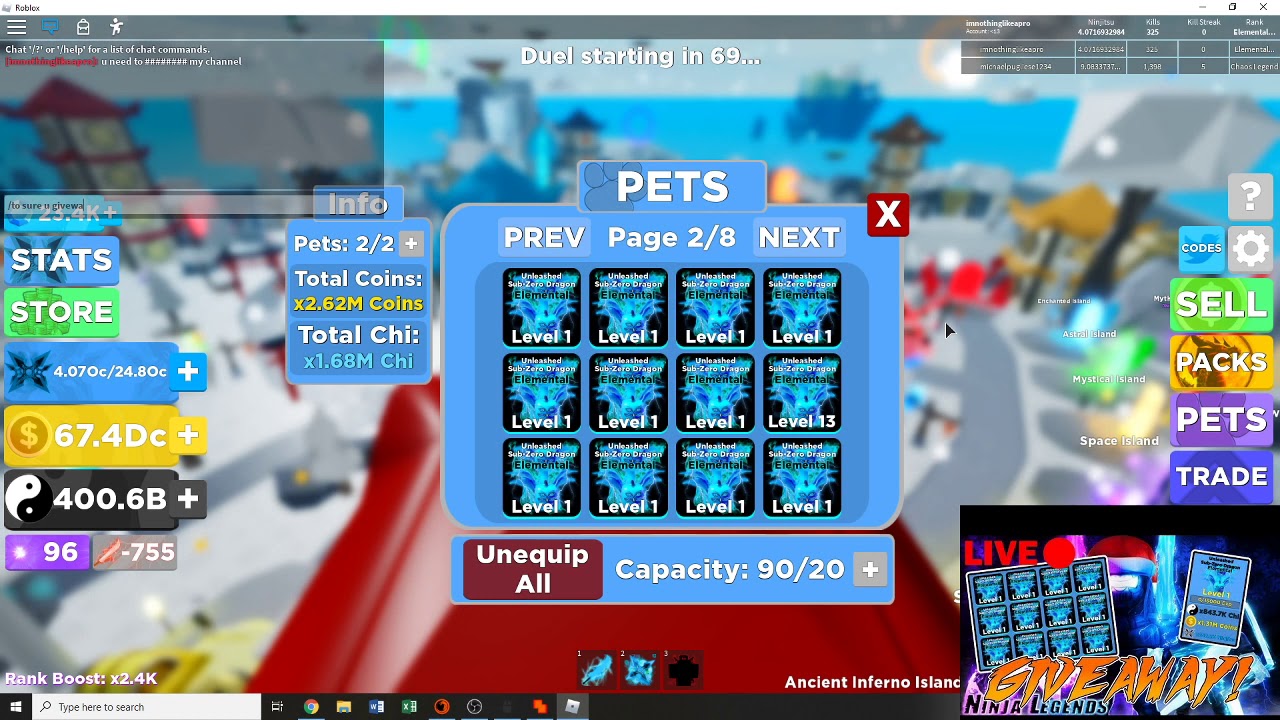Go to the PREV pets page
The image size is (1280, 720).
coord(544,237)
